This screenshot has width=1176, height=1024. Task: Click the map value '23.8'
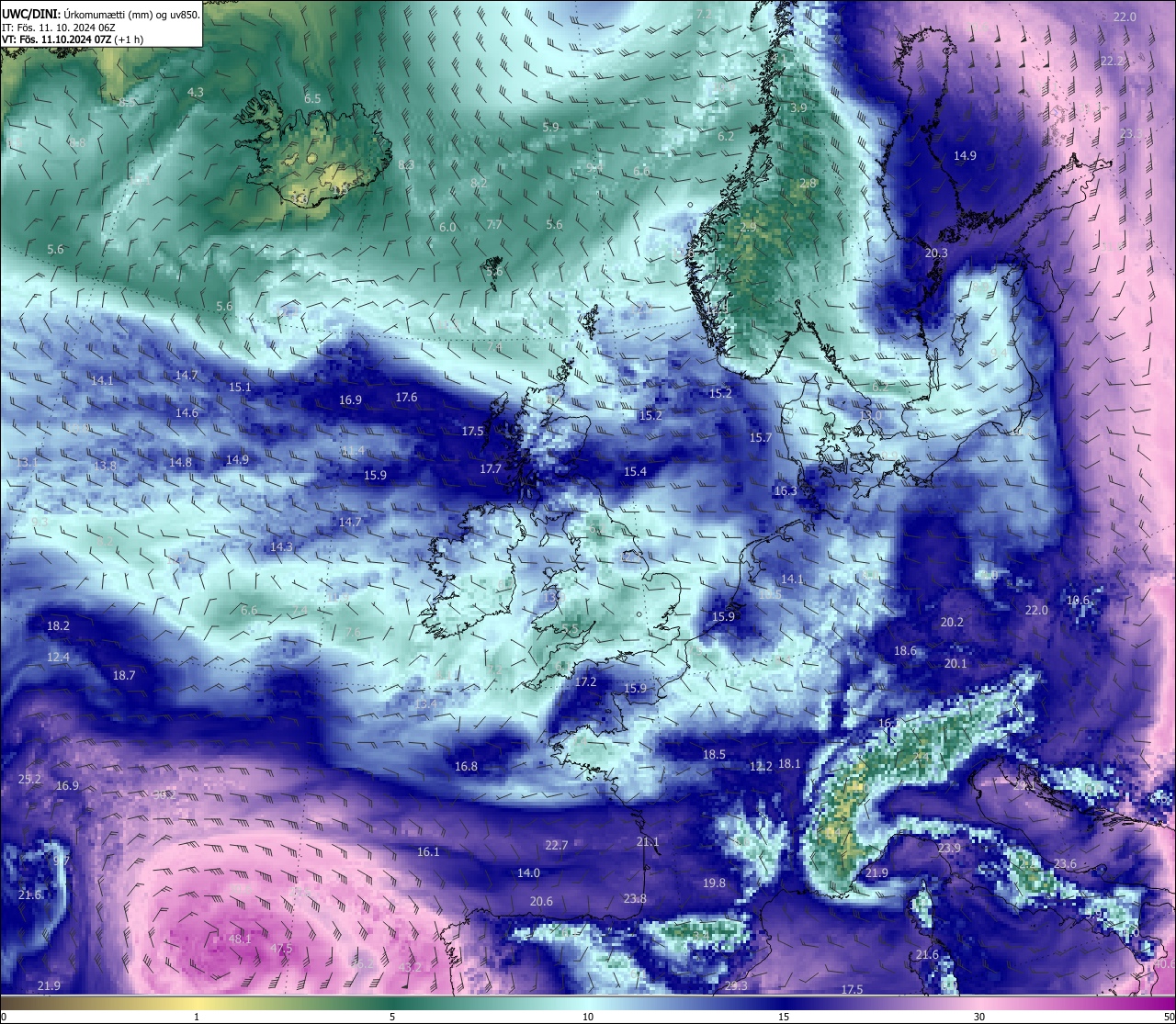click(x=635, y=898)
